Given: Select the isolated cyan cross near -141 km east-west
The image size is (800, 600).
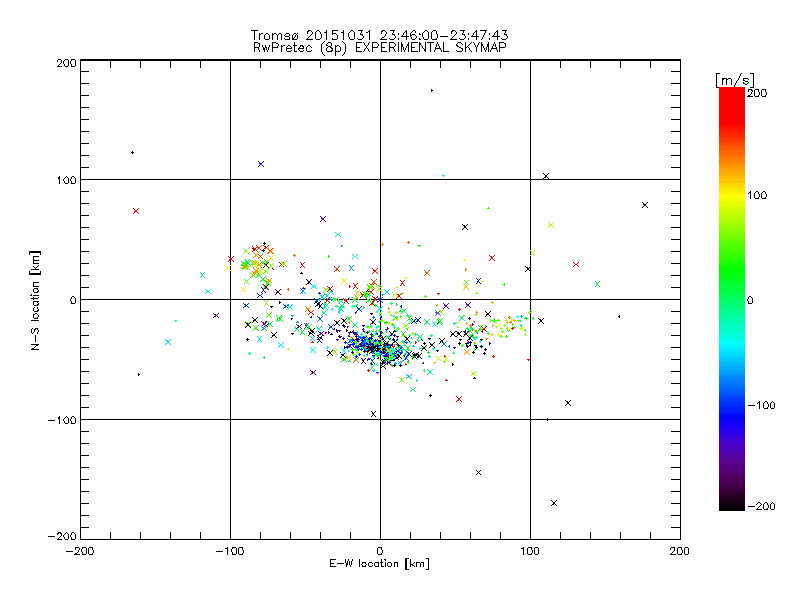Looking at the screenshot, I should [x=168, y=342].
